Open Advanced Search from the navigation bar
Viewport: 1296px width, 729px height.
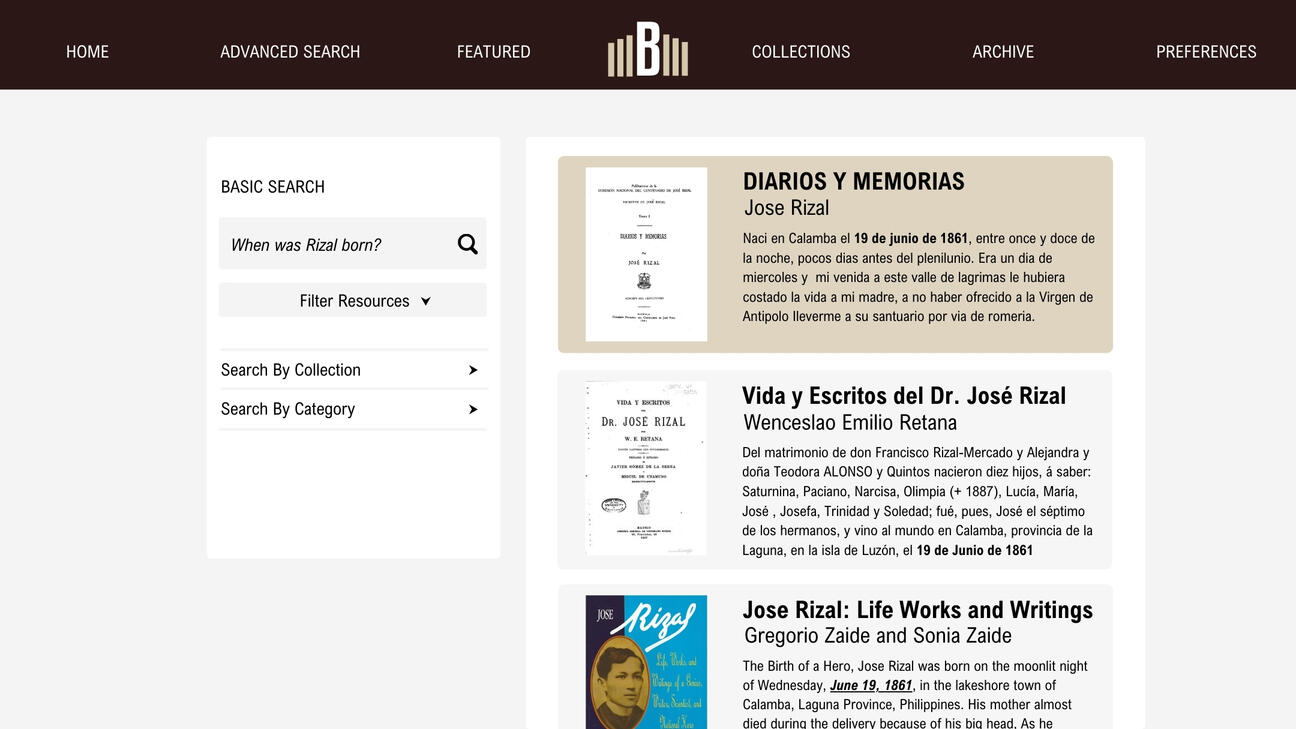coord(290,52)
